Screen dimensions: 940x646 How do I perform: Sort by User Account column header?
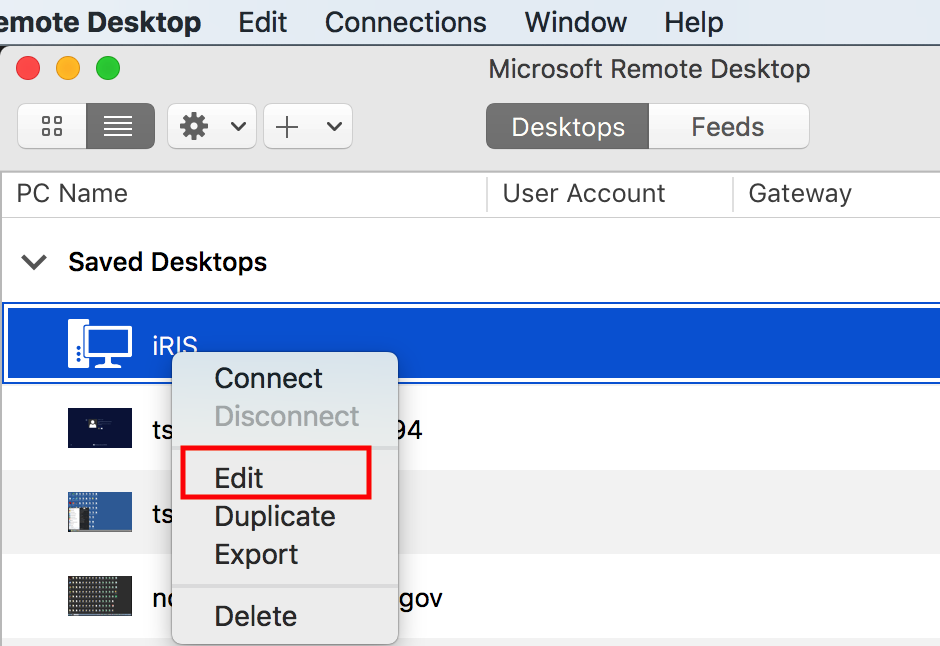point(610,194)
